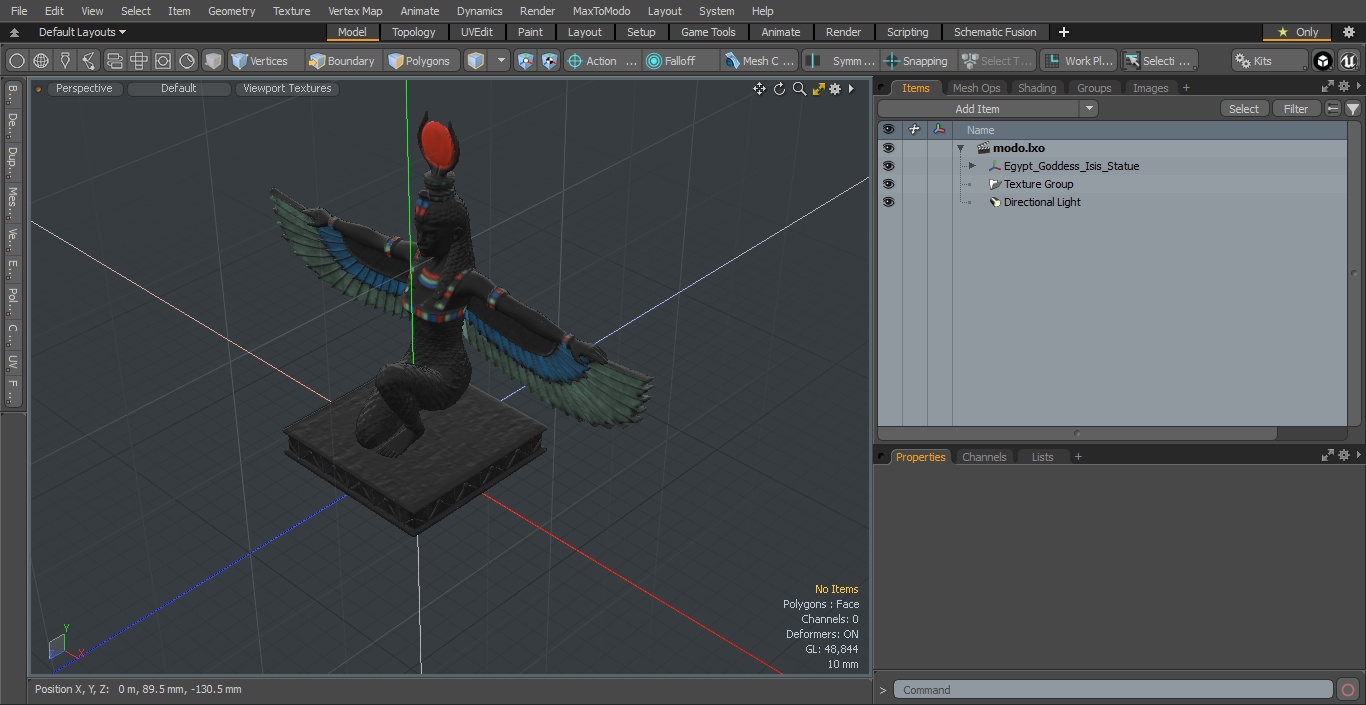Open viewport settings gear icon

(x=835, y=89)
